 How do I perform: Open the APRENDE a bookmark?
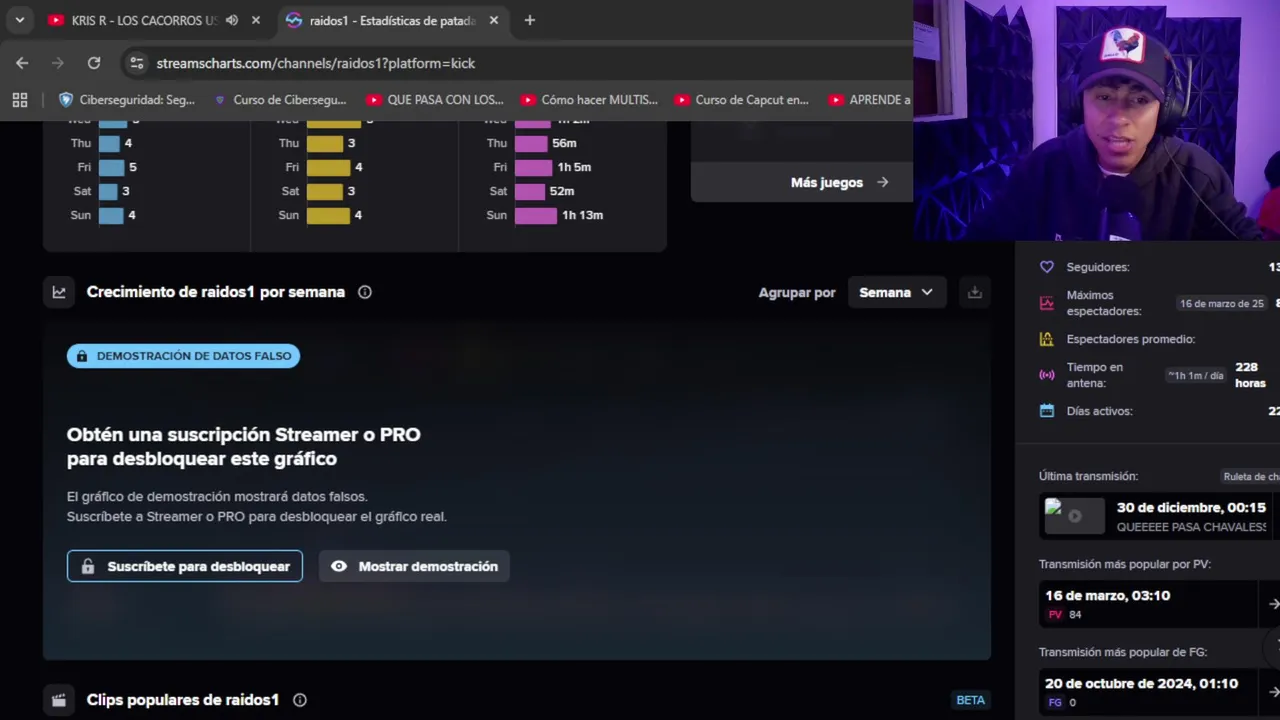869,100
